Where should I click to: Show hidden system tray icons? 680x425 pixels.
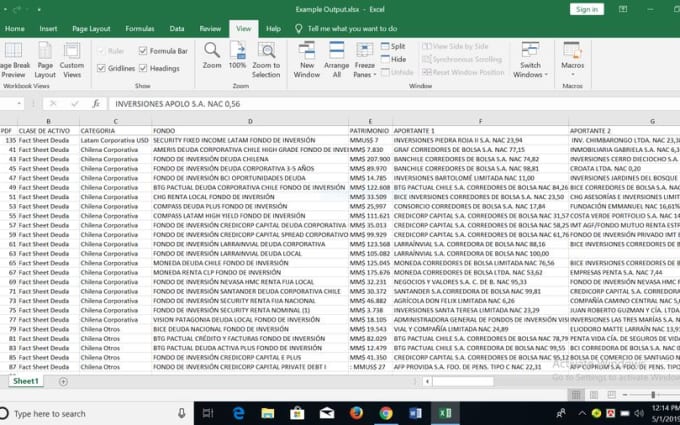coord(582,413)
